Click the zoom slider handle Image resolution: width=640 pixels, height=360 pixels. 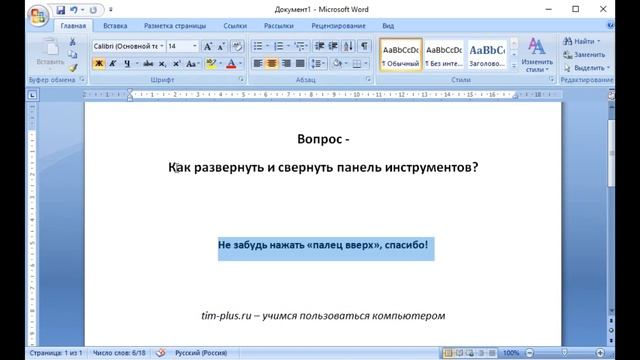564,353
